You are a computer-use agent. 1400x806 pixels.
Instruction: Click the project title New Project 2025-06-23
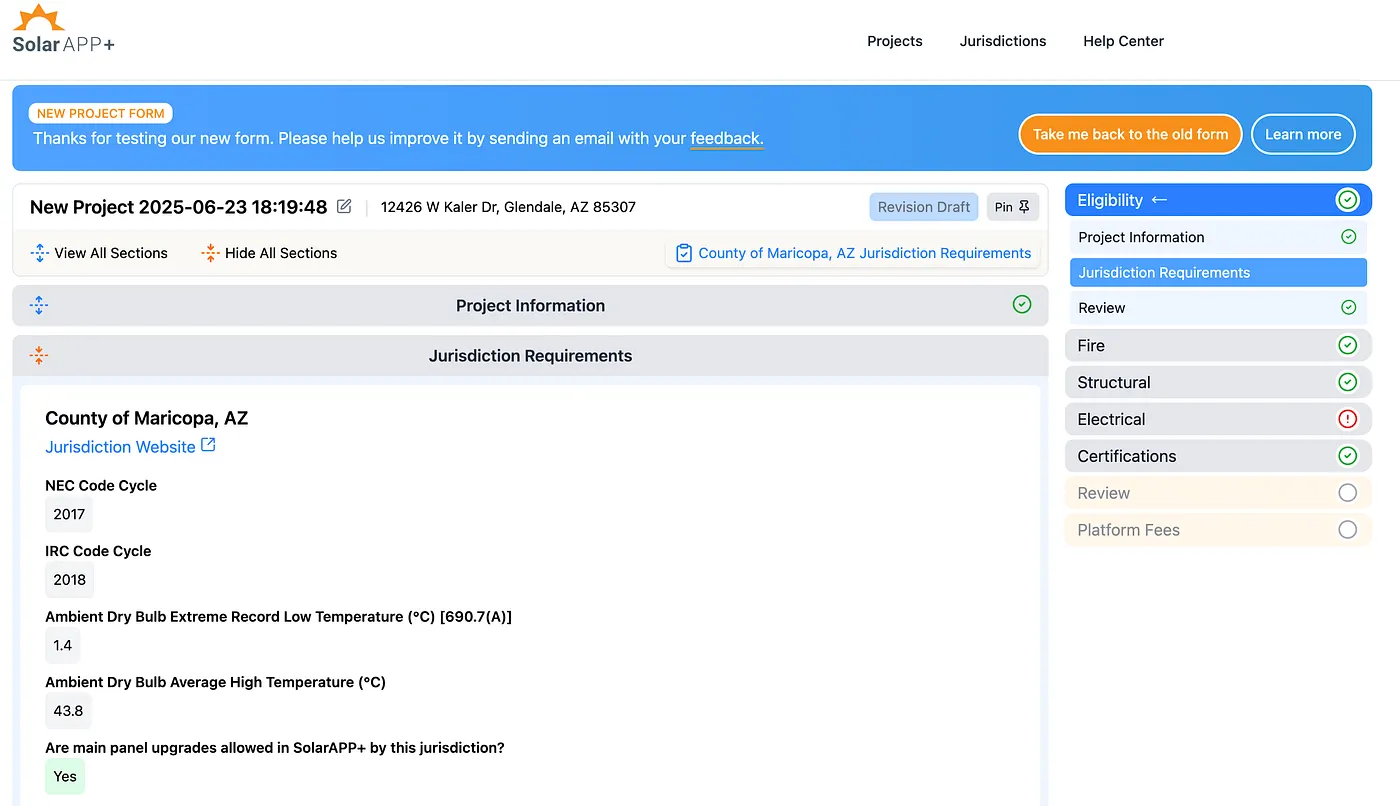tap(179, 207)
